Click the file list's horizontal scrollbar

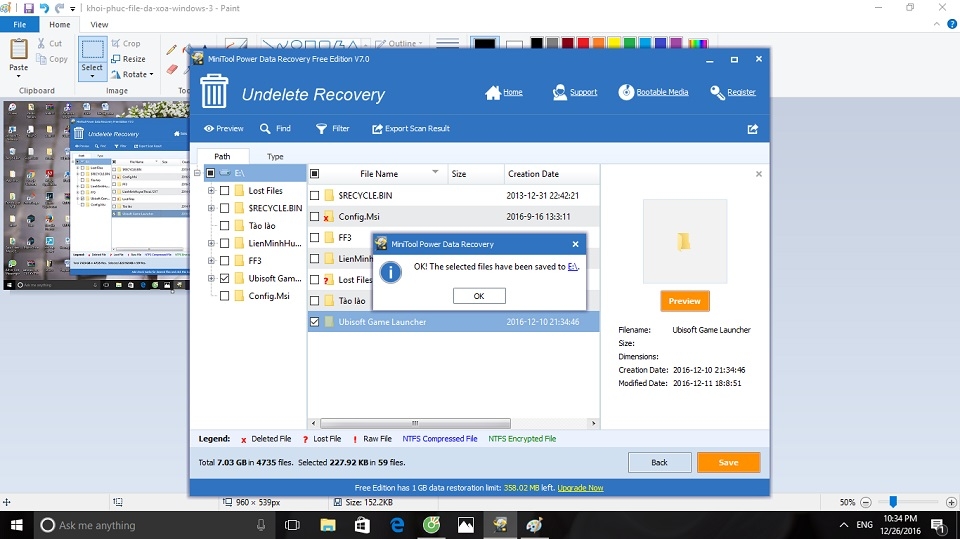(x=415, y=423)
